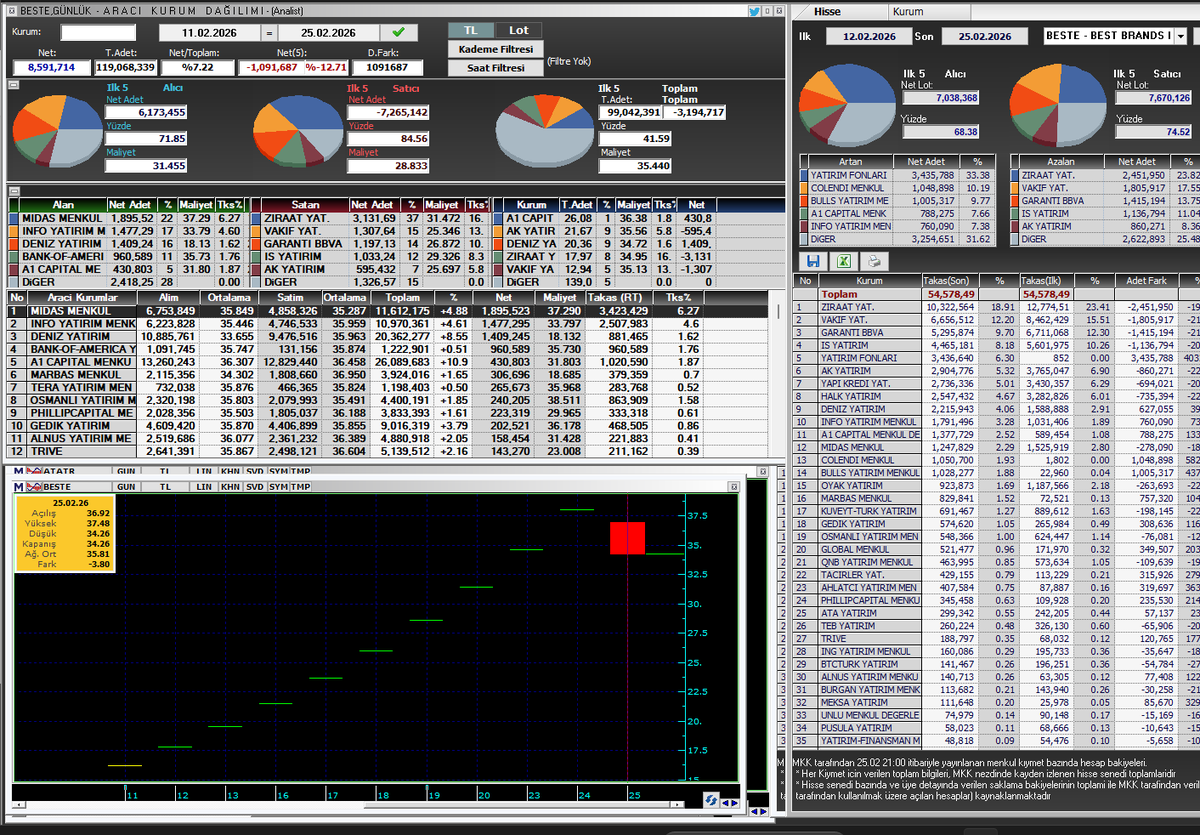Toggle GUN period on BESTE chart

coord(127,486)
